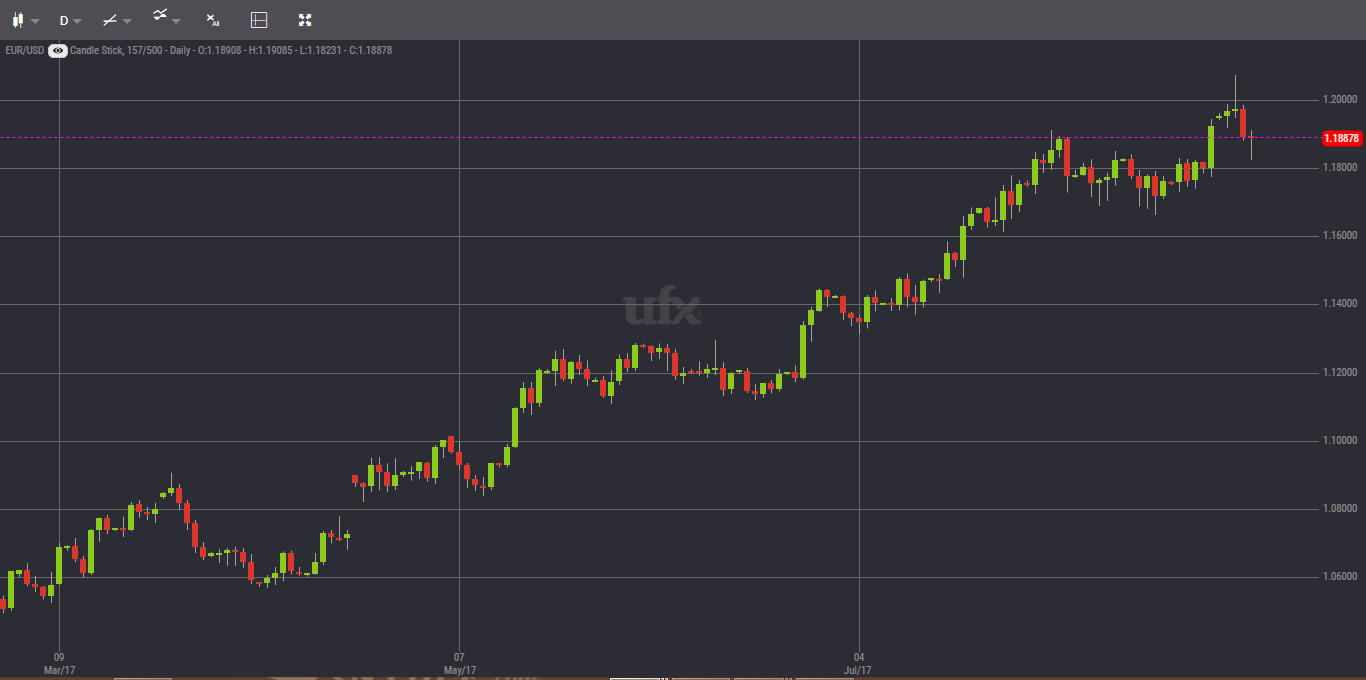1366x680 pixels.
Task: Click the May/17 date axis label
Action: (459, 670)
